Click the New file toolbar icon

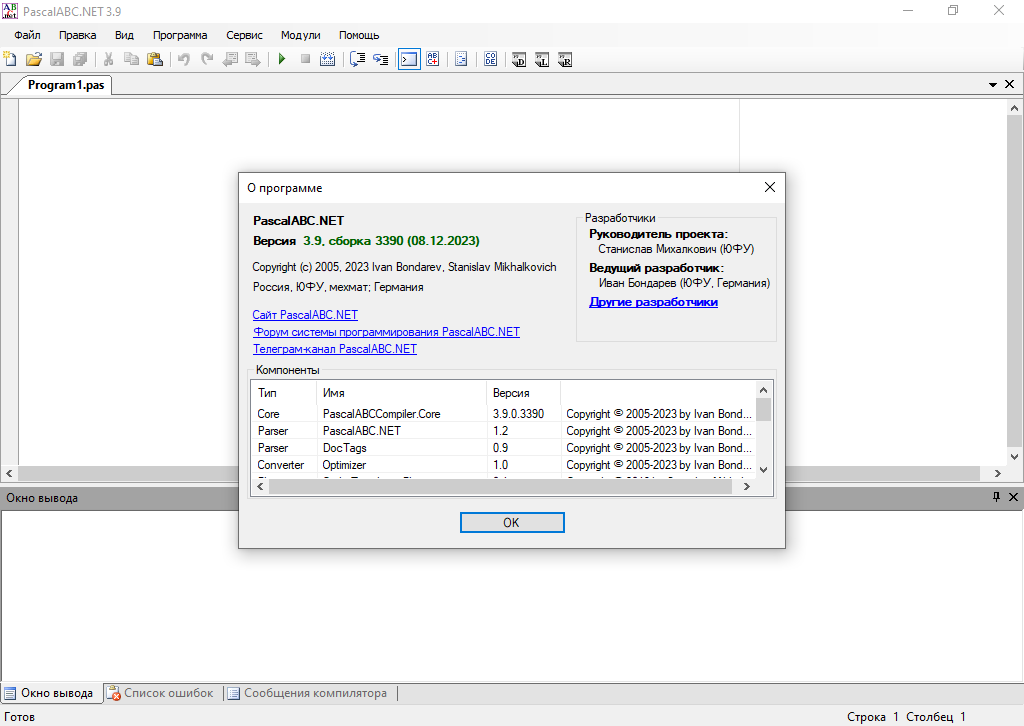pyautogui.click(x=11, y=60)
